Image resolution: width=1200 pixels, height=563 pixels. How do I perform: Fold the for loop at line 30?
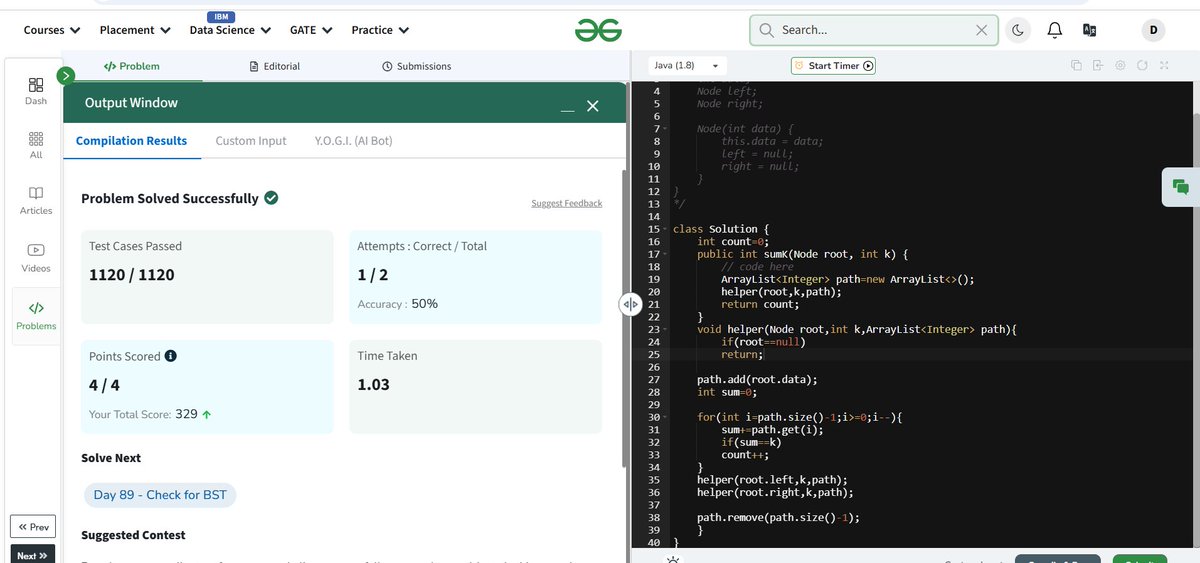(664, 416)
